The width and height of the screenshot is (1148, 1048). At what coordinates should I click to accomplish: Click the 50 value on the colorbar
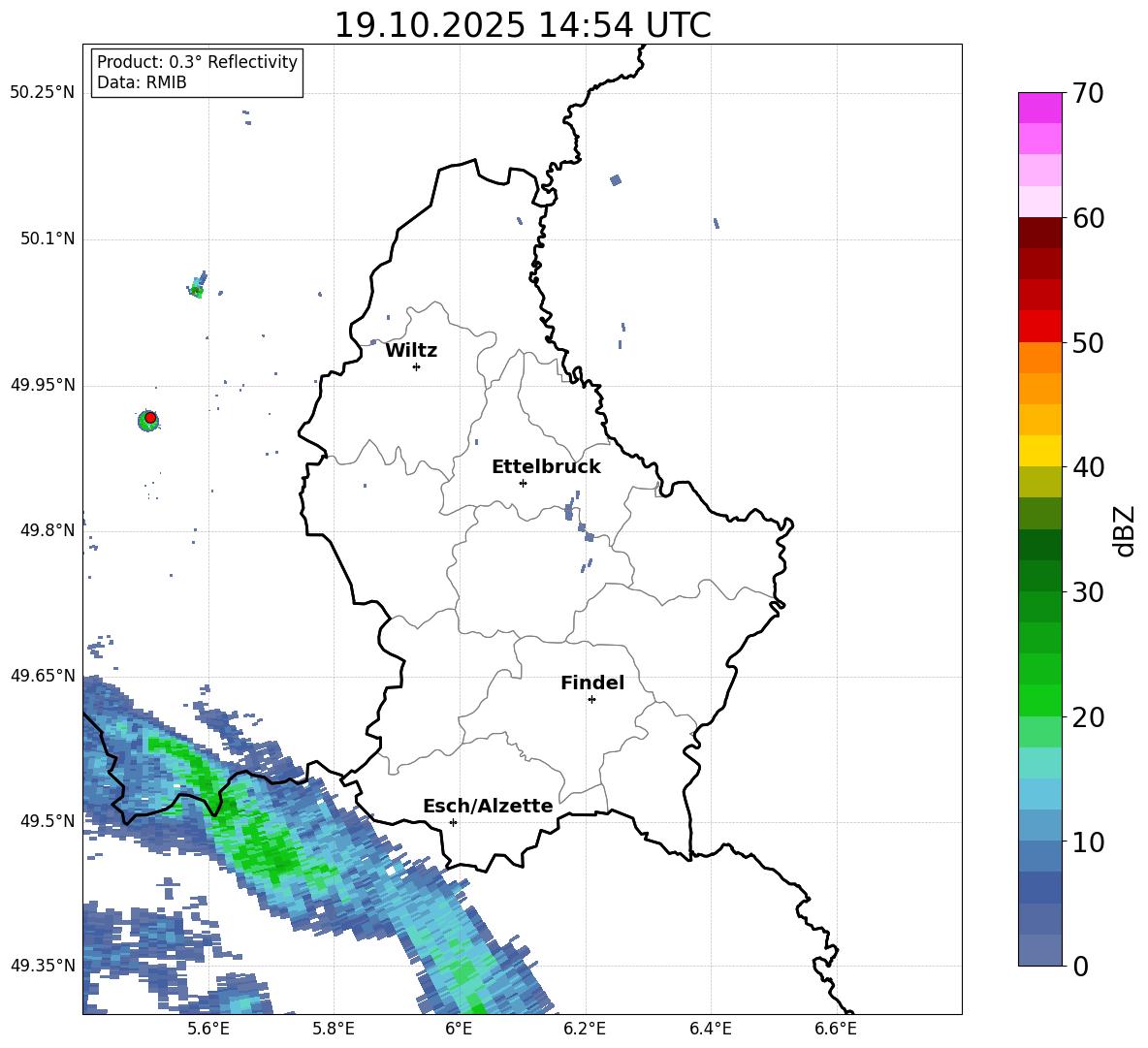pyautogui.click(x=1088, y=343)
